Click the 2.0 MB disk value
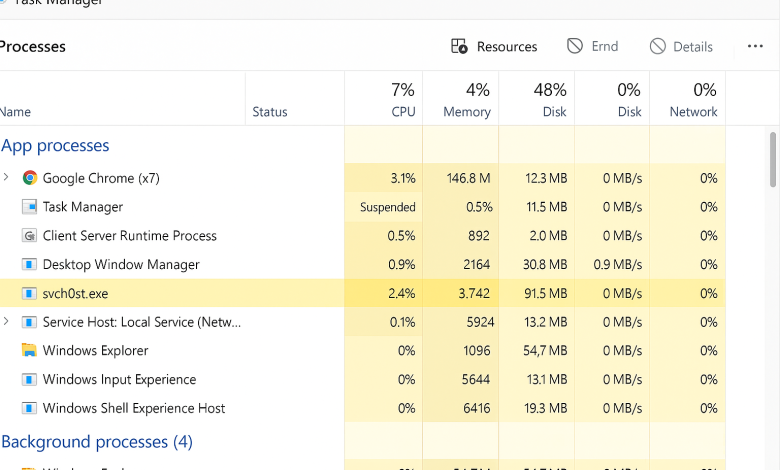 pos(548,236)
